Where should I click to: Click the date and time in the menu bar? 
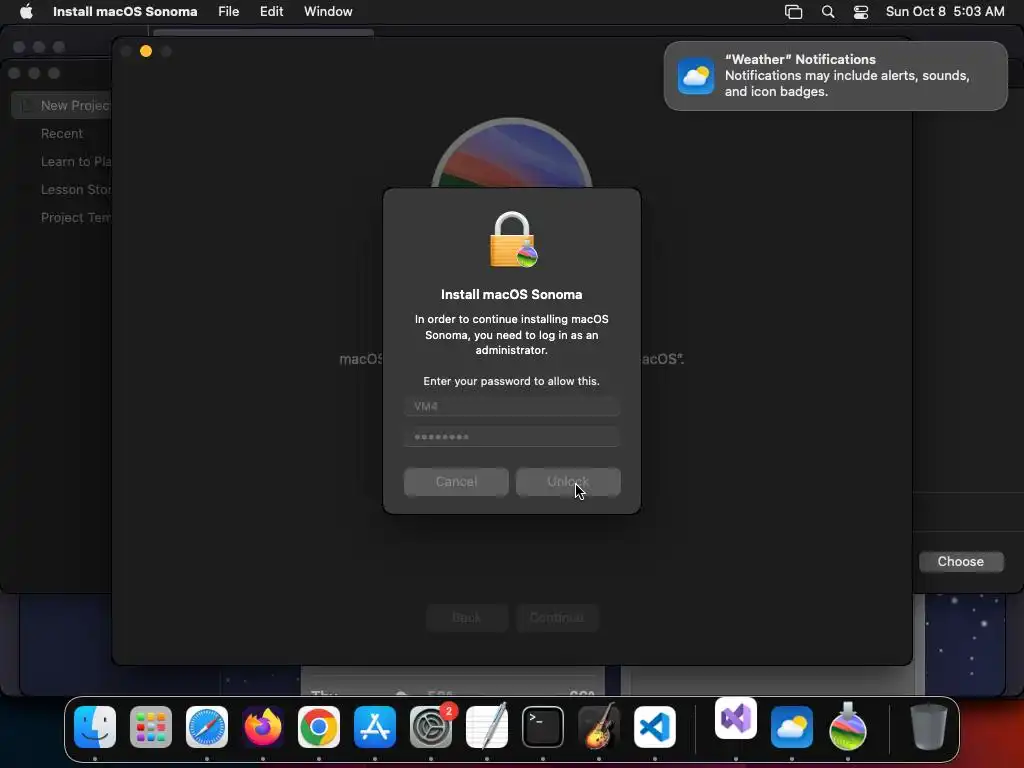945,11
